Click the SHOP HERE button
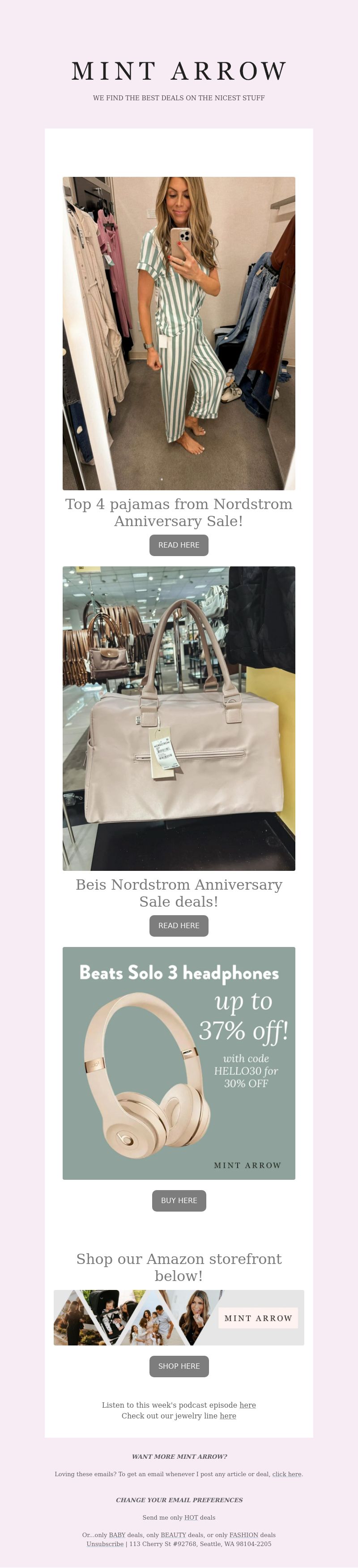 pos(179,1367)
